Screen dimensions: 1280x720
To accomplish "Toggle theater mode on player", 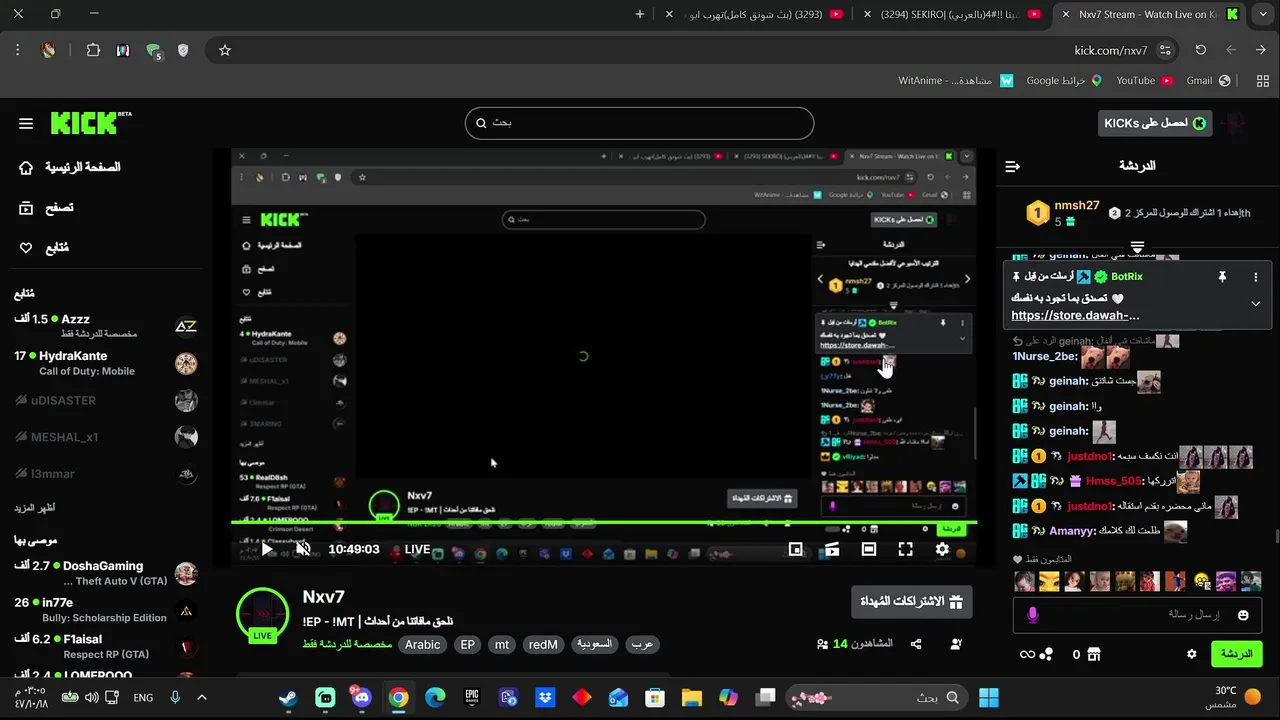I will (x=869, y=549).
